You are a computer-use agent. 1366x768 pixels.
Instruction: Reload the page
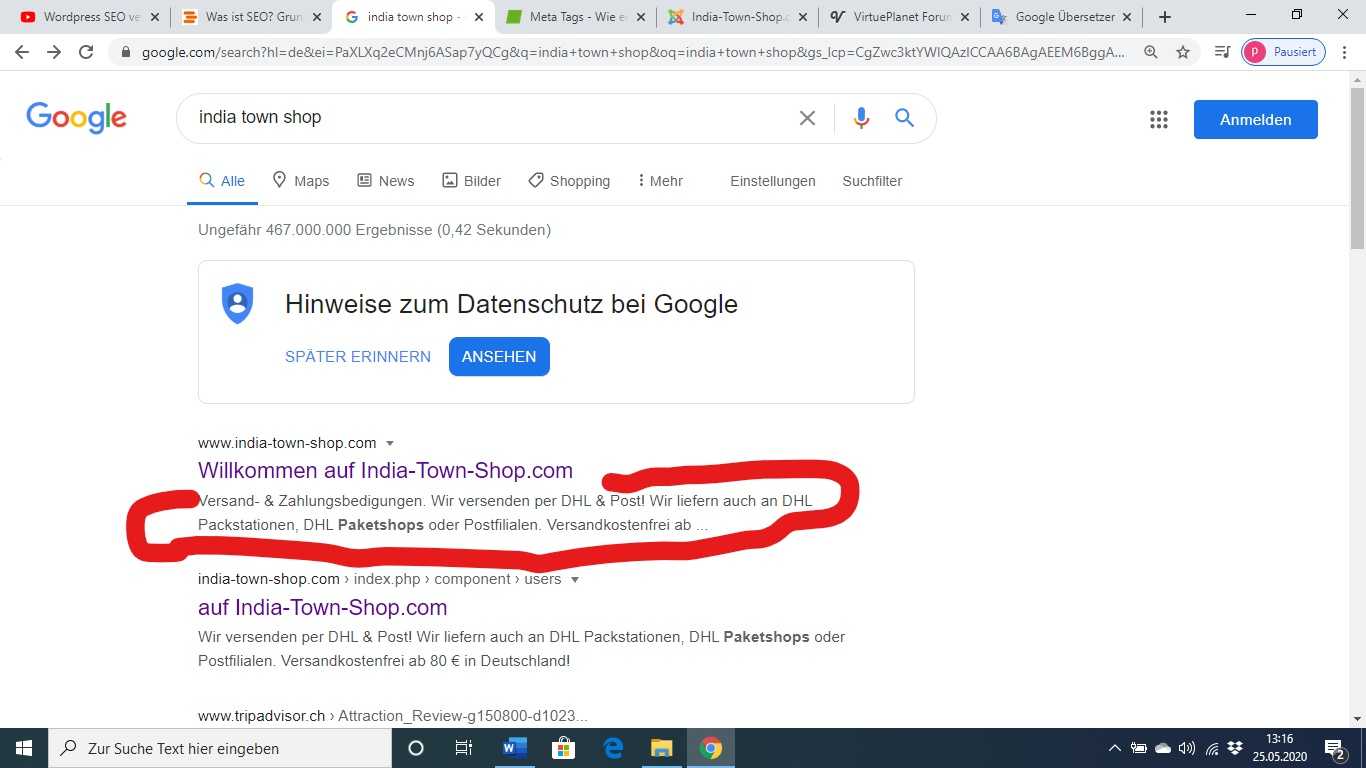pos(86,52)
